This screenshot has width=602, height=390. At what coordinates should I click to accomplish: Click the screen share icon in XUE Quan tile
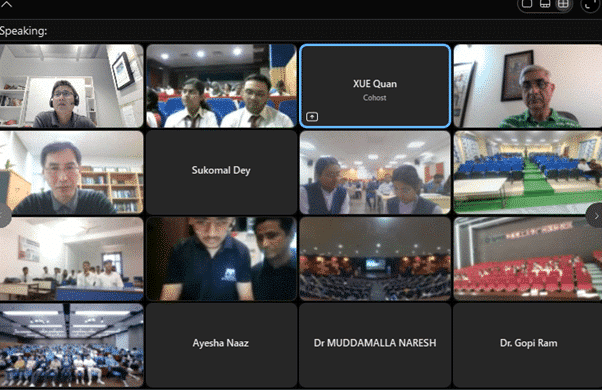click(x=312, y=116)
